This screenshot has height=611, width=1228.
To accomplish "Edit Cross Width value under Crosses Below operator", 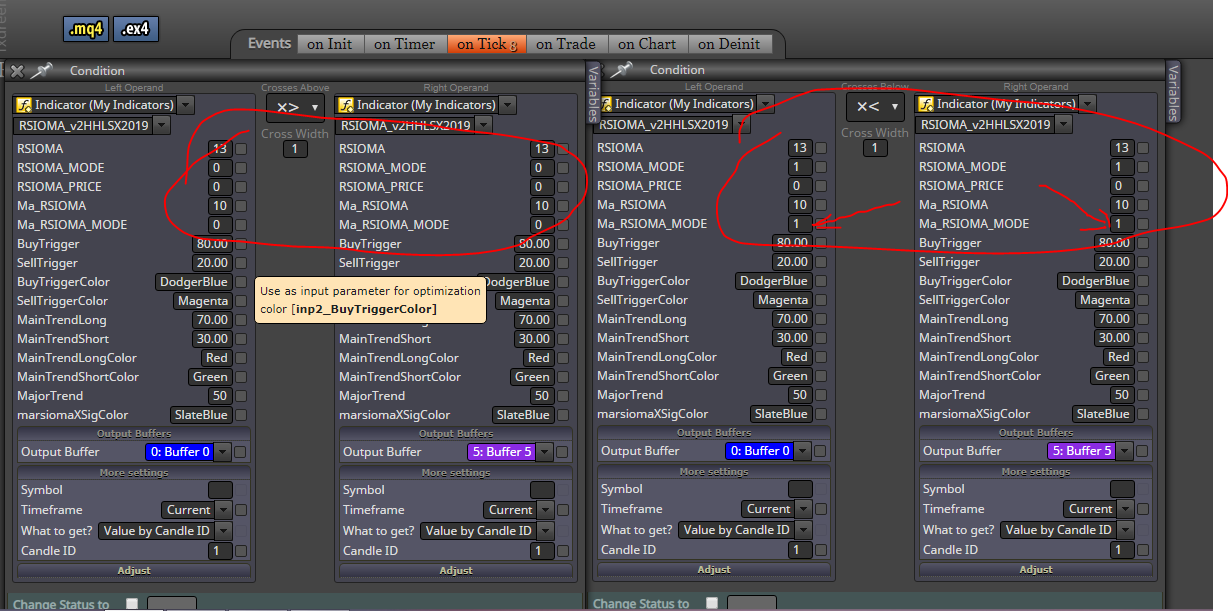I will [x=875, y=148].
